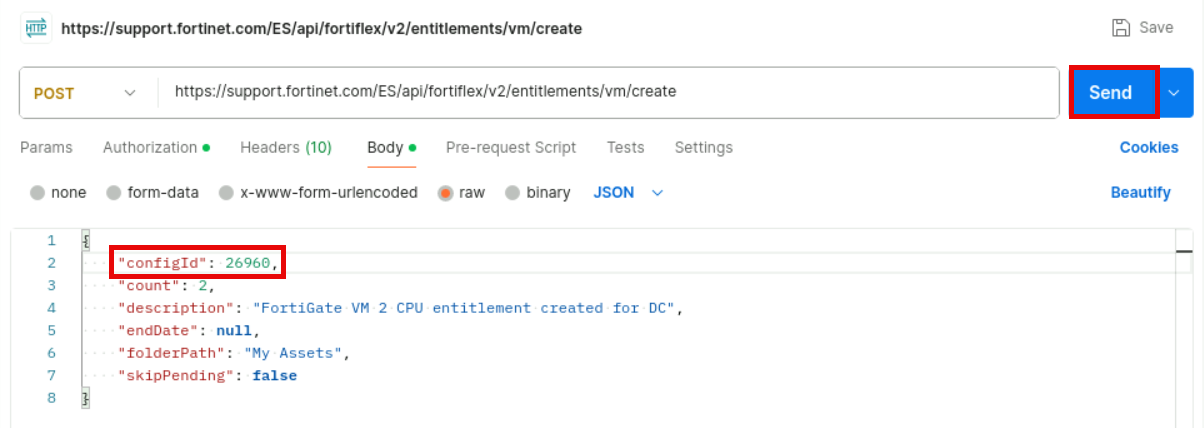1204x428 pixels.
Task: Click the "folderPath" key in the body
Action: (170, 353)
